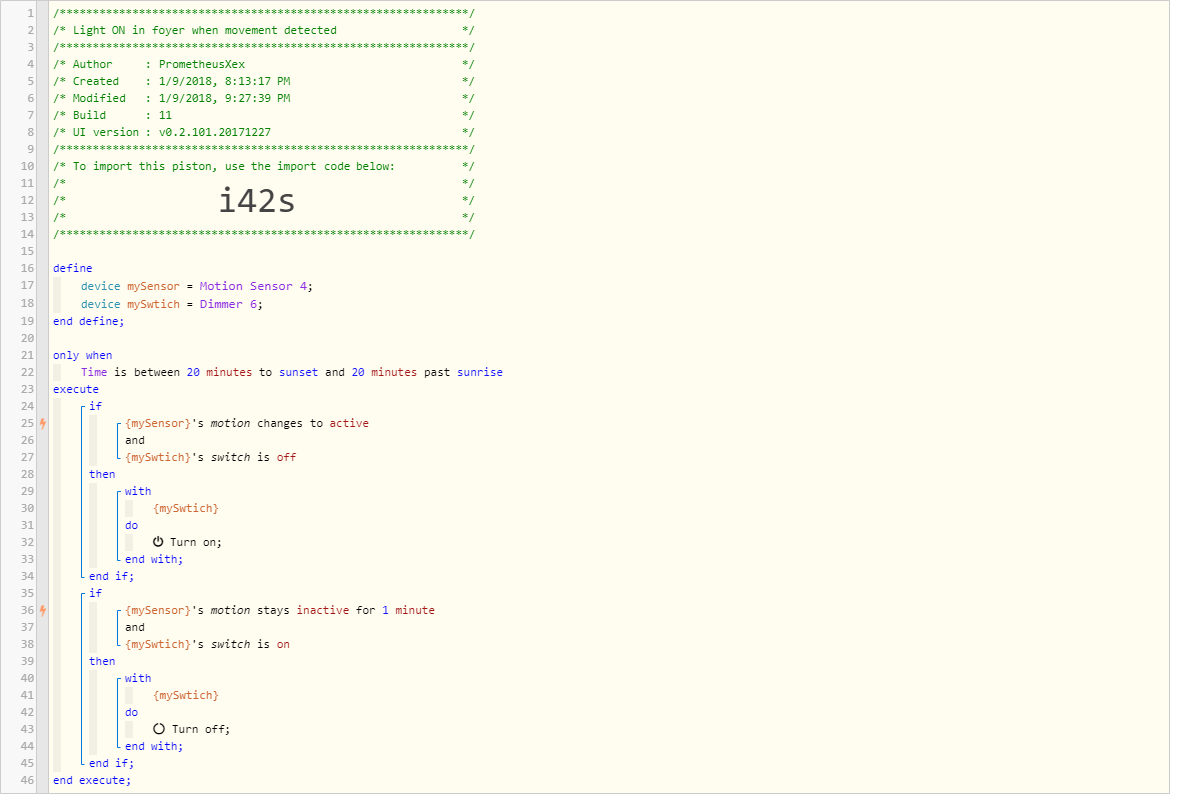Click the and operator on line 37

pos(134,628)
